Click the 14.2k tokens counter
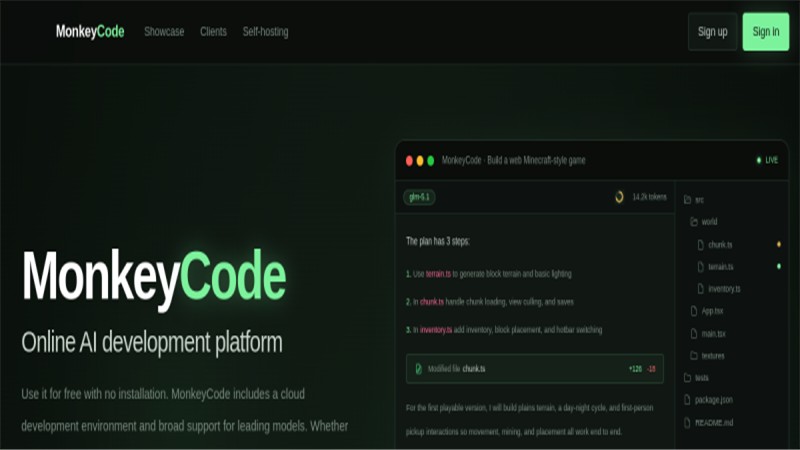This screenshot has height=450, width=800. tap(649, 197)
